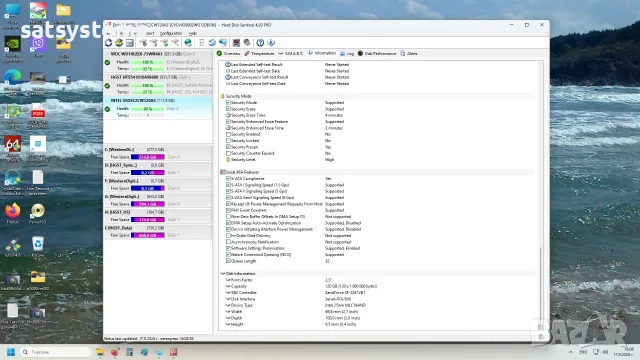Click the yellow lock icon beside Security Level
Image resolution: width=640 pixels, height=360 pixels.
[228, 160]
